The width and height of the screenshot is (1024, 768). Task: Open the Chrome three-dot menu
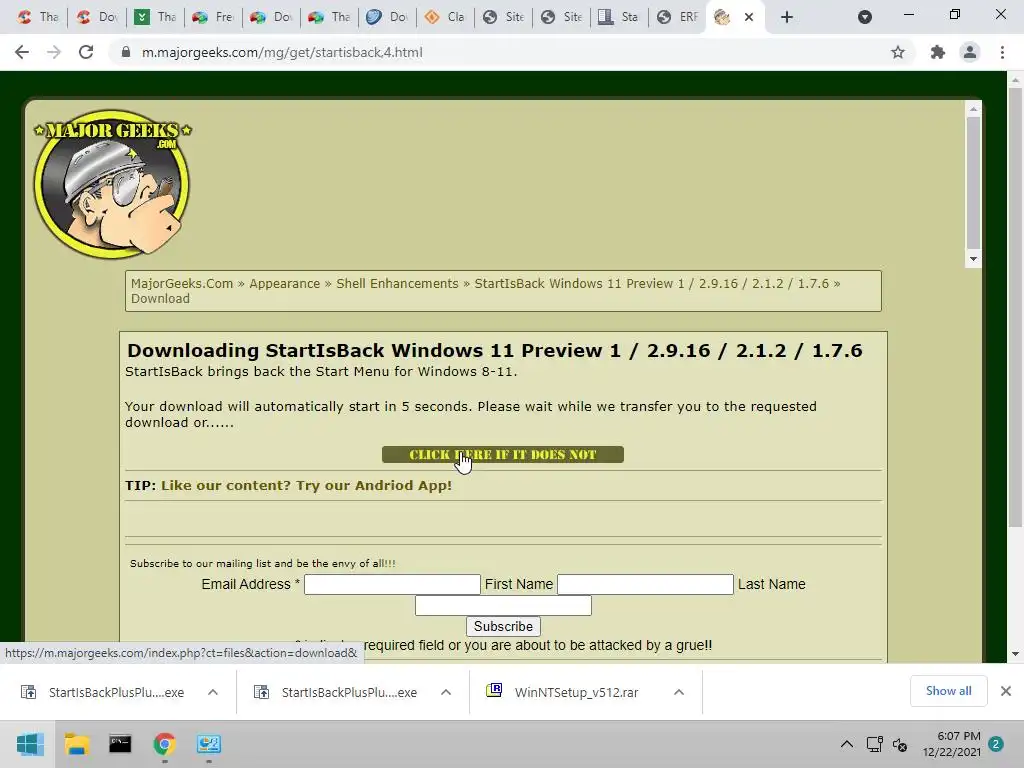[x=1002, y=52]
